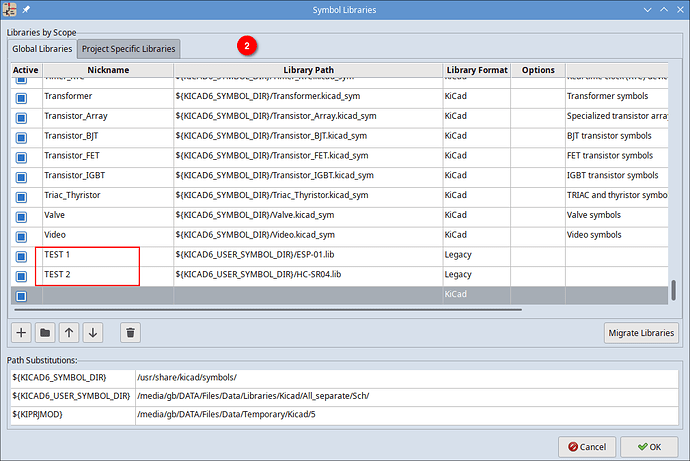Screen dimensions: 690x461
Task: Close the Symbol Libraries dialog
Action: tap(680, 10)
